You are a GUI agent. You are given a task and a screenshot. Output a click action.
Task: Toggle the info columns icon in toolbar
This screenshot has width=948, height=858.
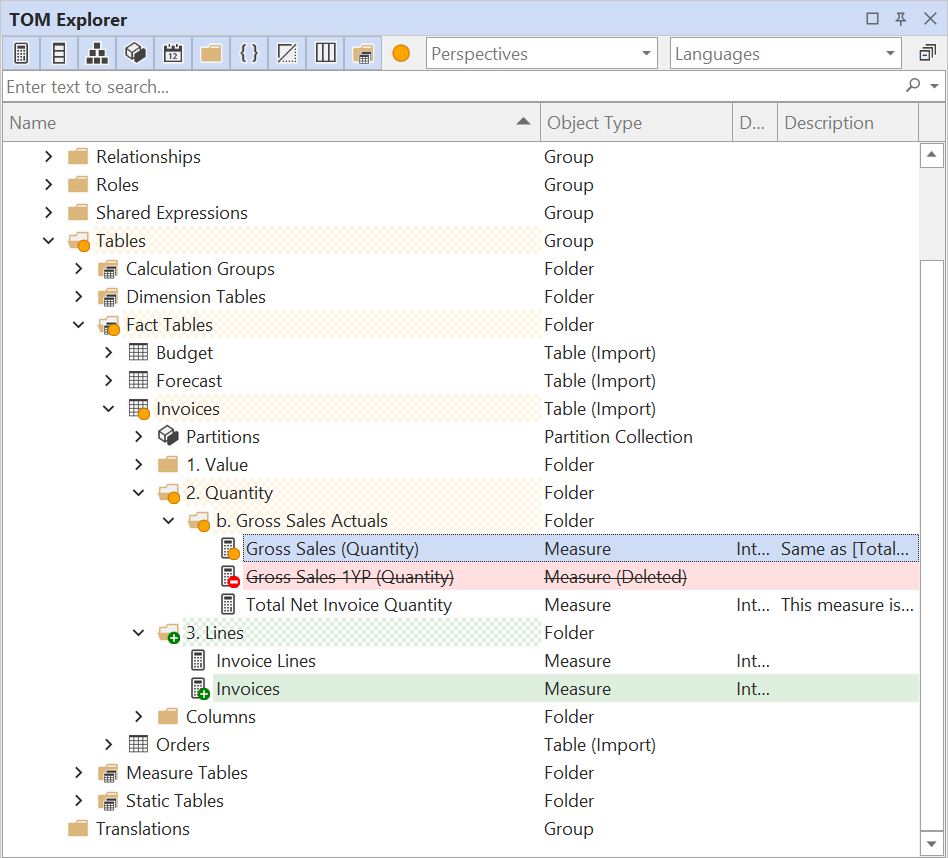click(325, 53)
